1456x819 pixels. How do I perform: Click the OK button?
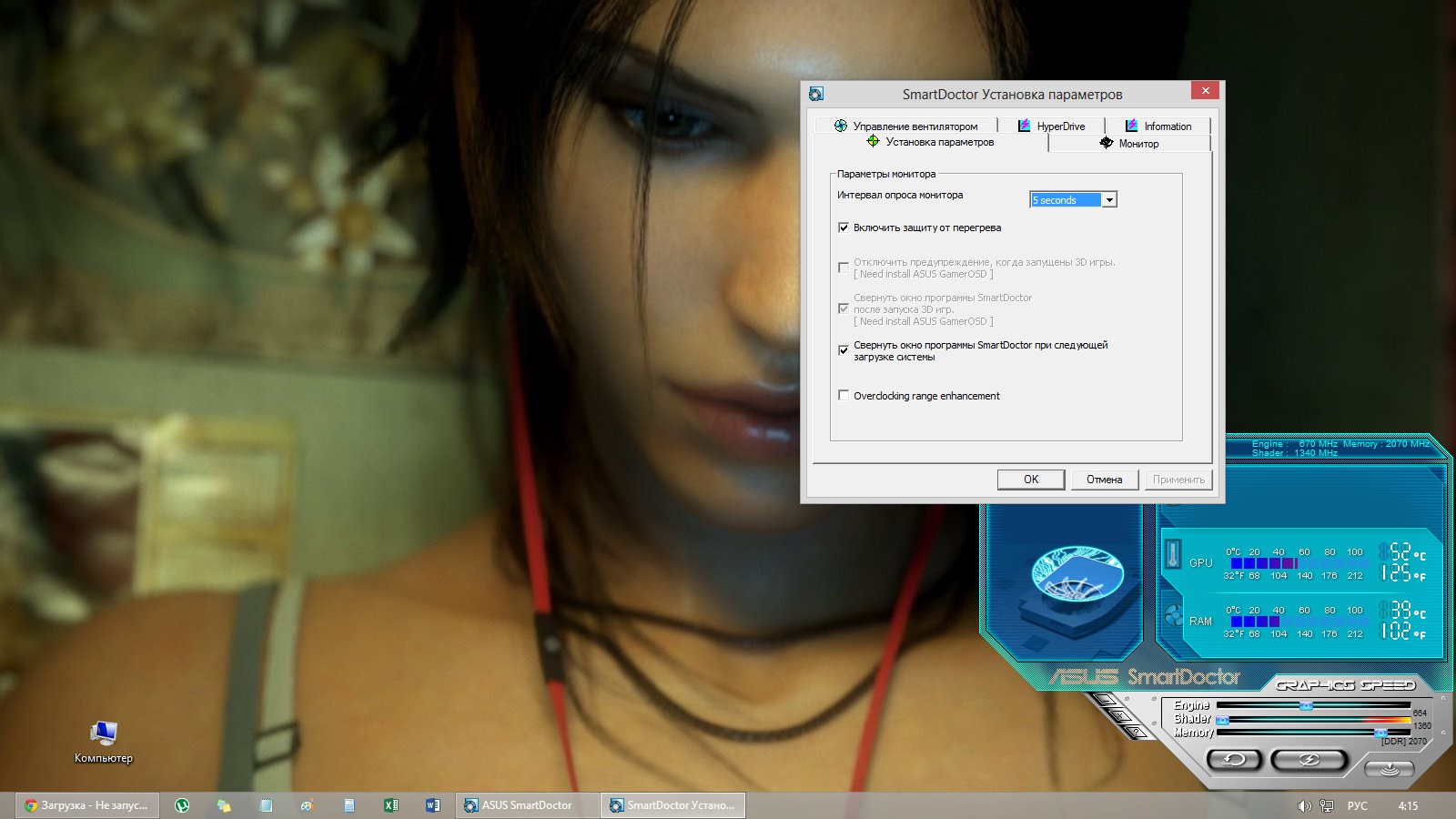pos(1031,480)
